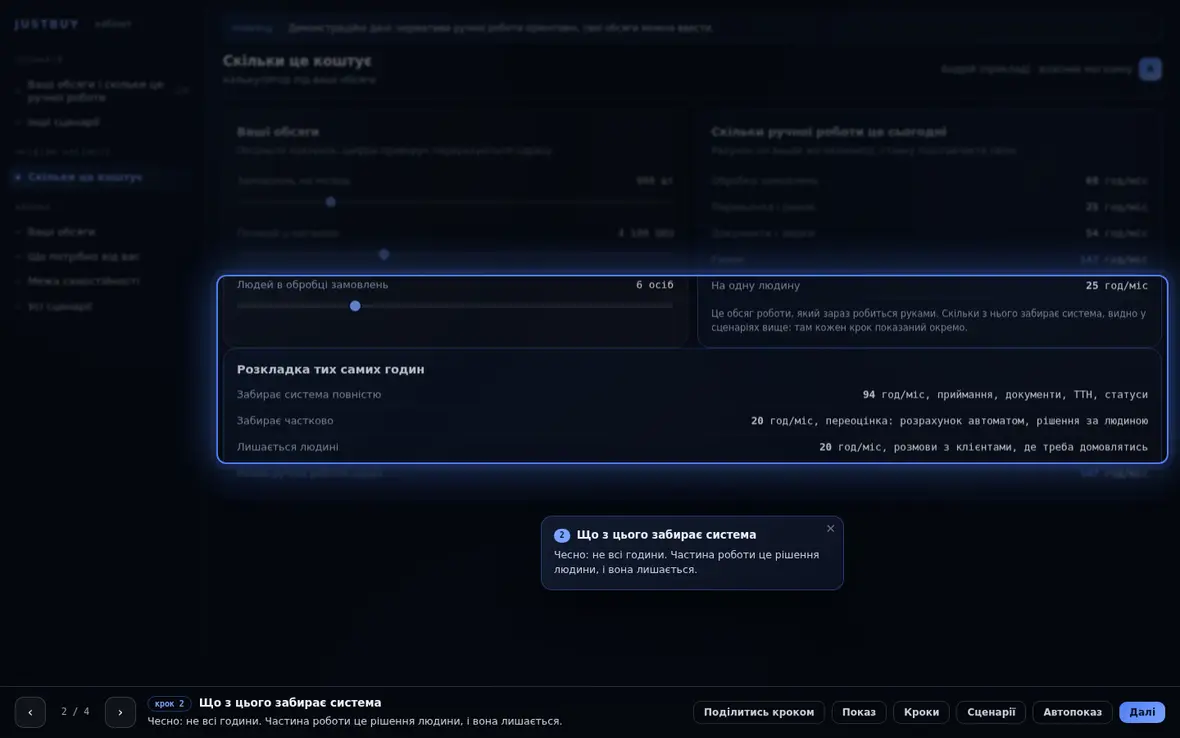
Task: Continue with the Далі button
Action: pyautogui.click(x=1142, y=712)
